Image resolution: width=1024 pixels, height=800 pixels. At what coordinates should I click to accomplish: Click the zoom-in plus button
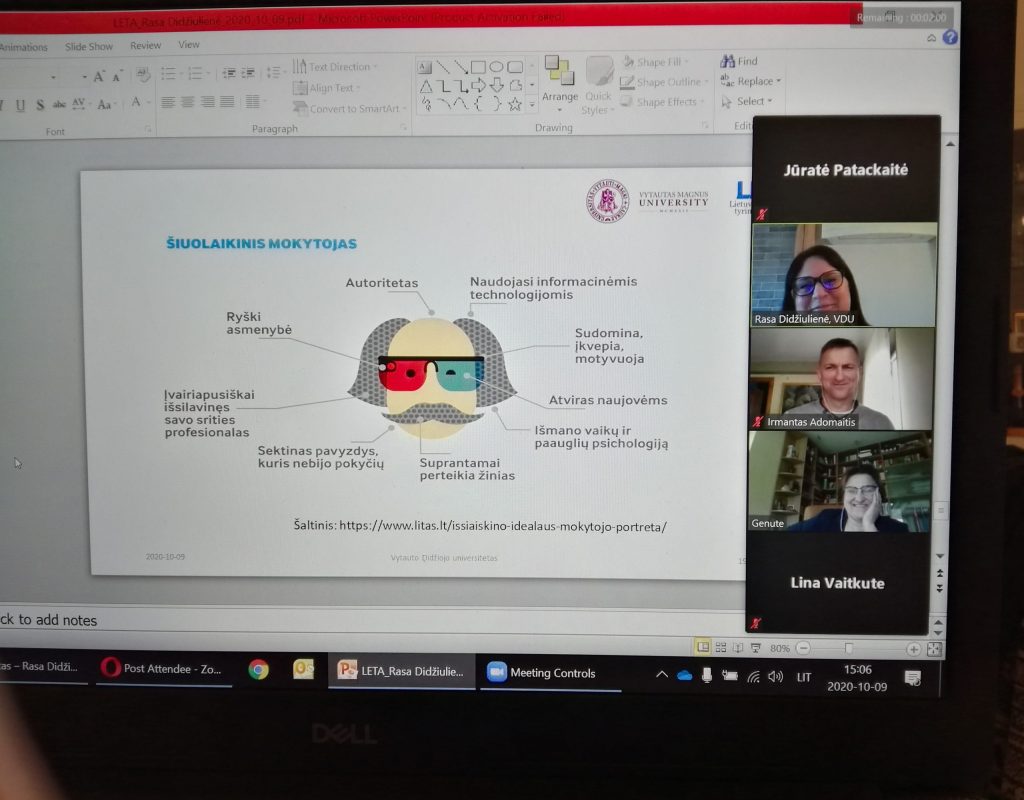(x=913, y=649)
